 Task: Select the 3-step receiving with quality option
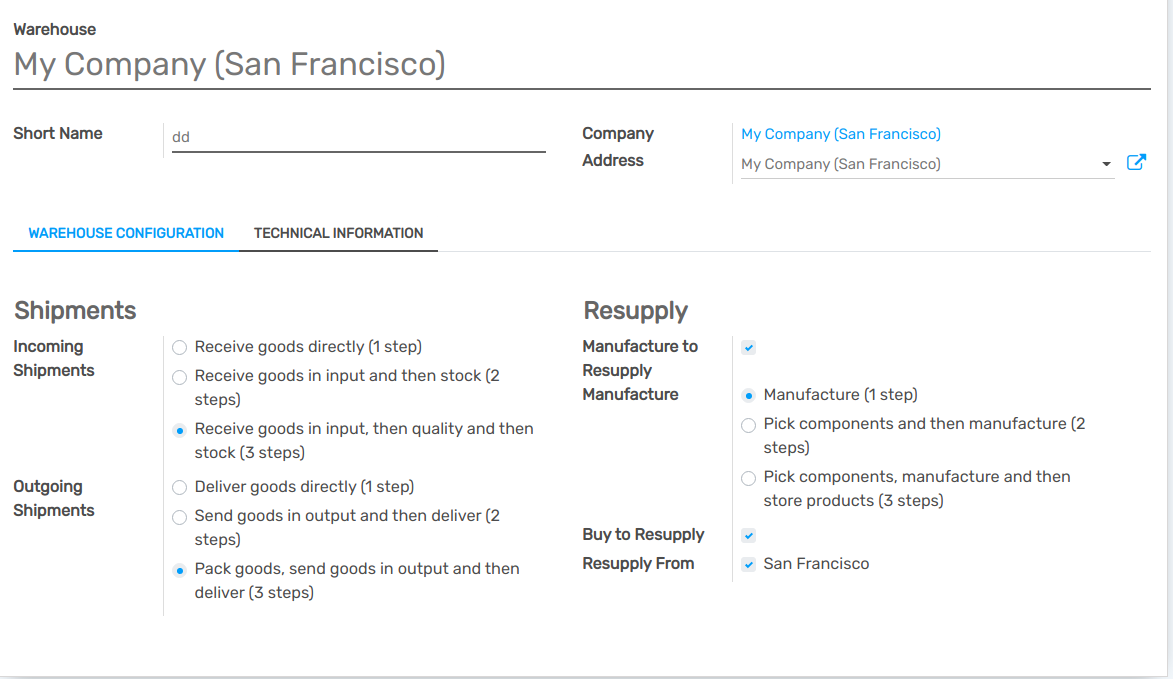[x=179, y=430]
